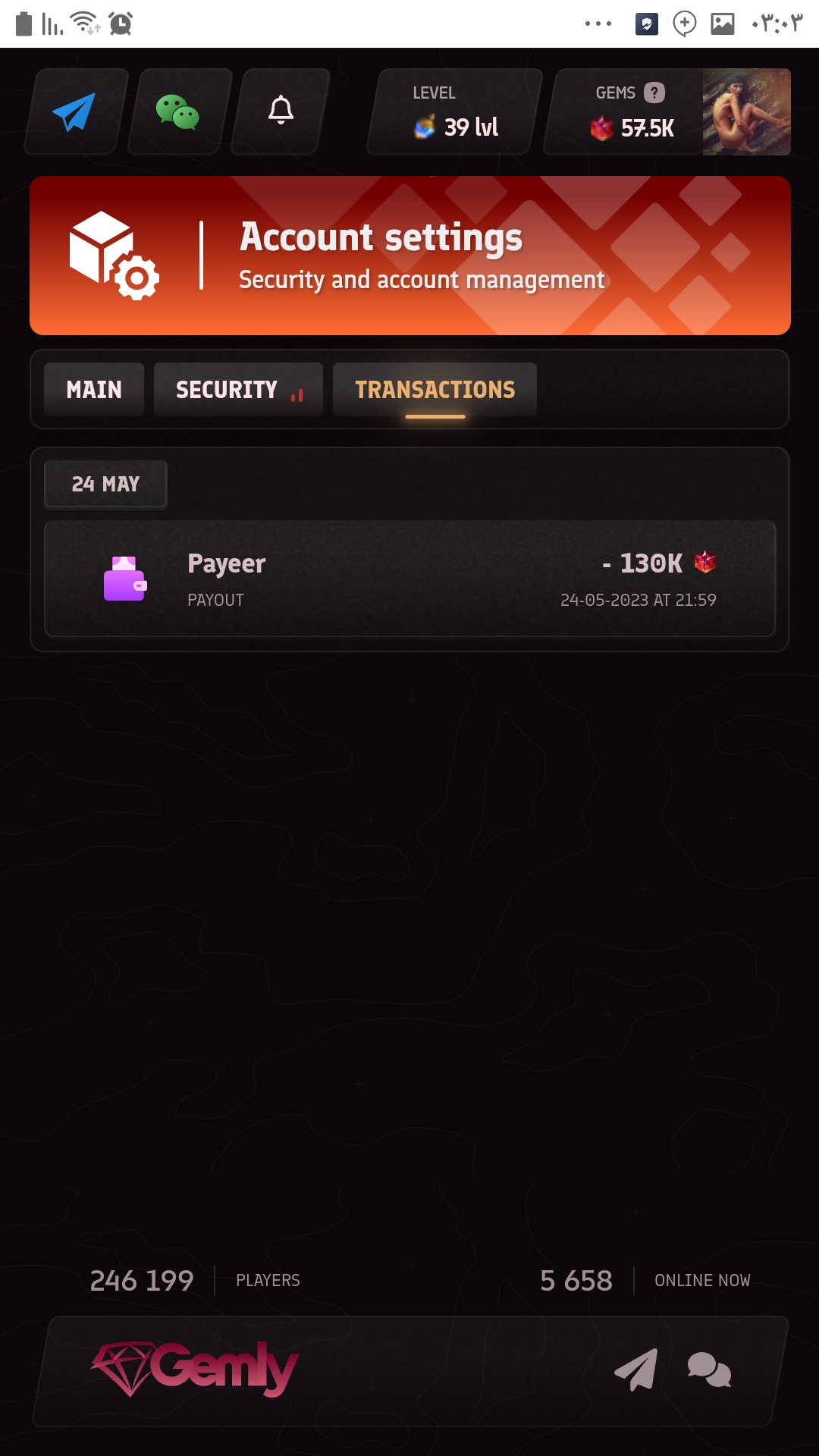Open the green WeChat chat icon

177,112
